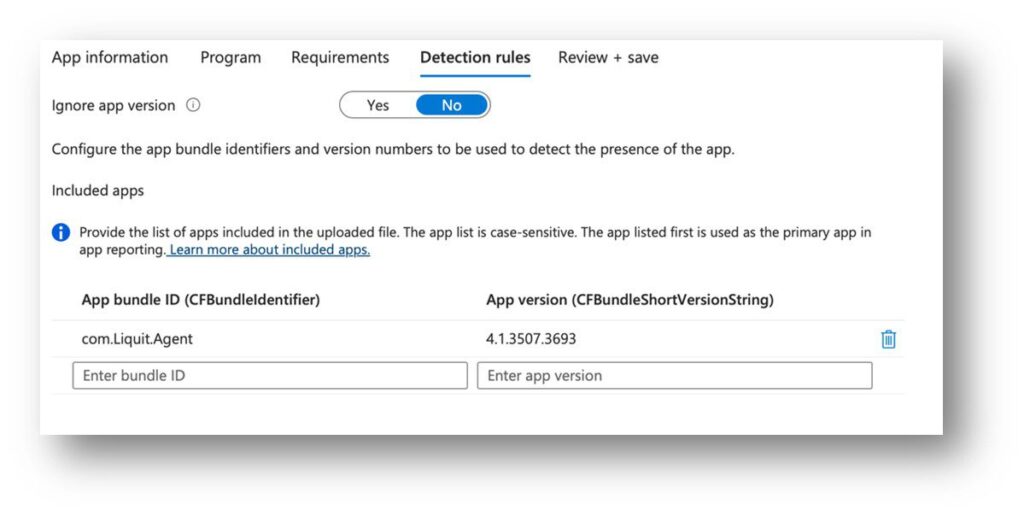Screen dimensions: 1024x516
Task: Delete the com.Liquit.Agent entry with trash icon
Action: (888, 339)
